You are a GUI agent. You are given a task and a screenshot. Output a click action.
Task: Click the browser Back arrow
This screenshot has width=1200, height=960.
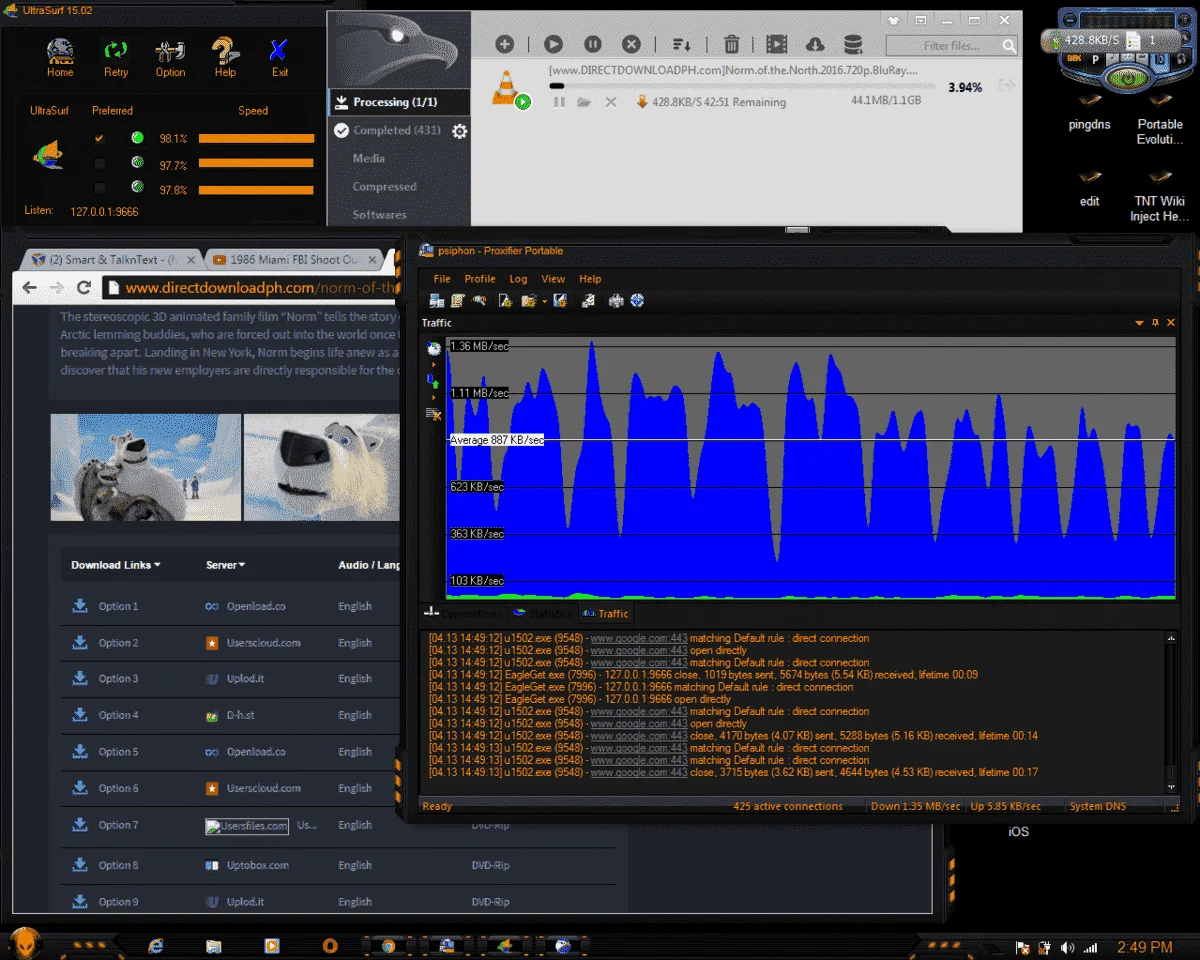[x=29, y=287]
